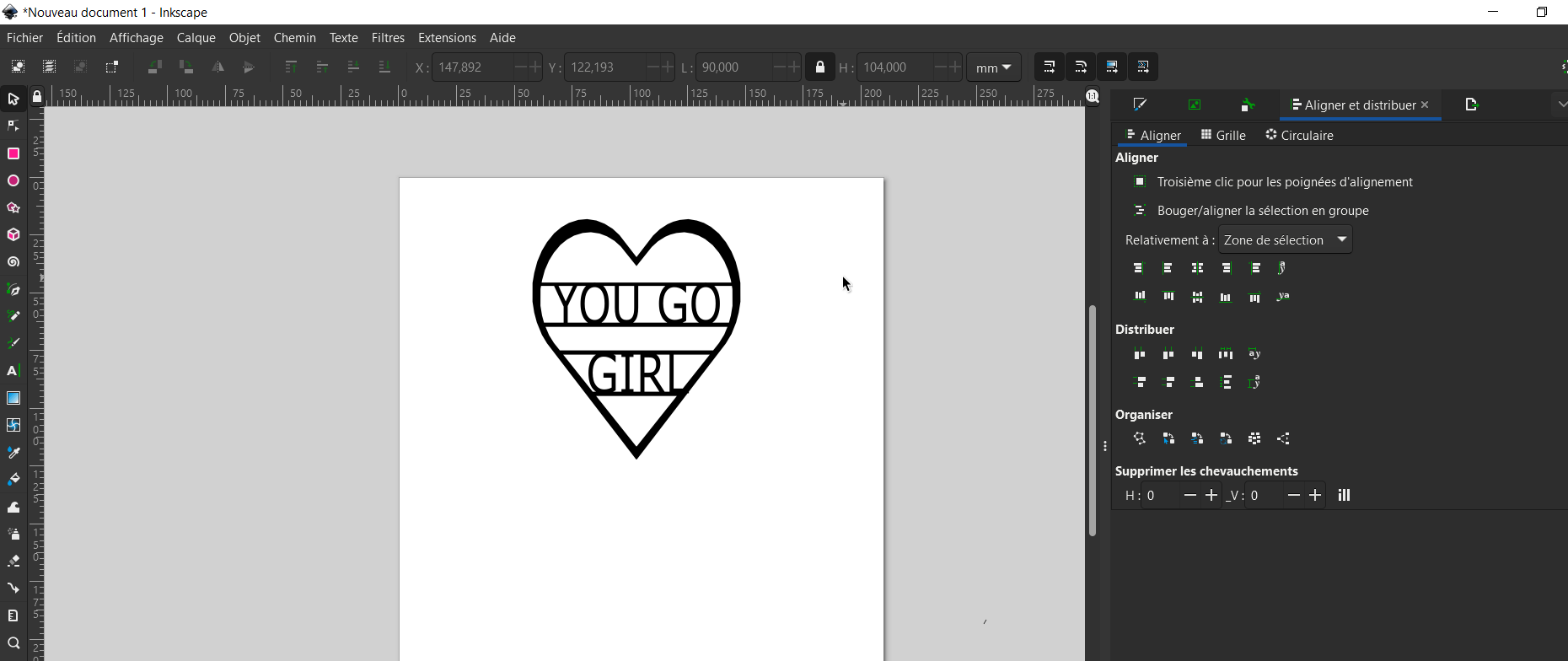Open the Filtres menu
The height and width of the screenshot is (661, 1568).
(388, 37)
